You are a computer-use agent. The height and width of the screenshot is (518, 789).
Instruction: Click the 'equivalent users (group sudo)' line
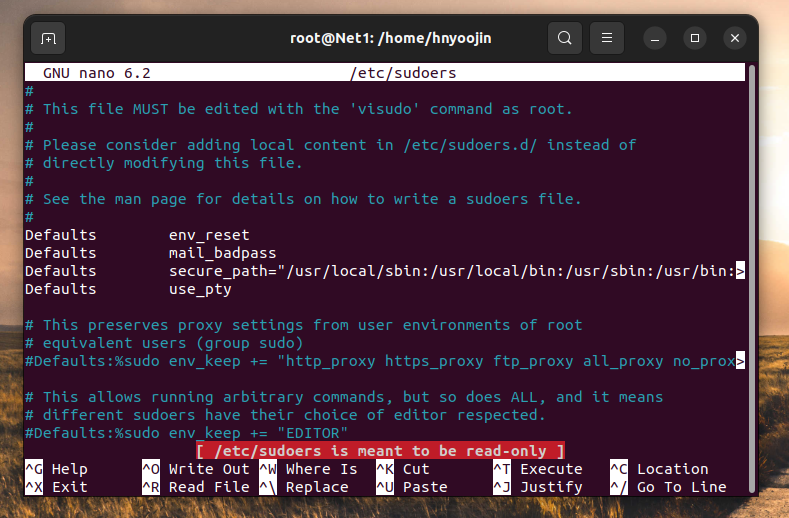[164, 343]
